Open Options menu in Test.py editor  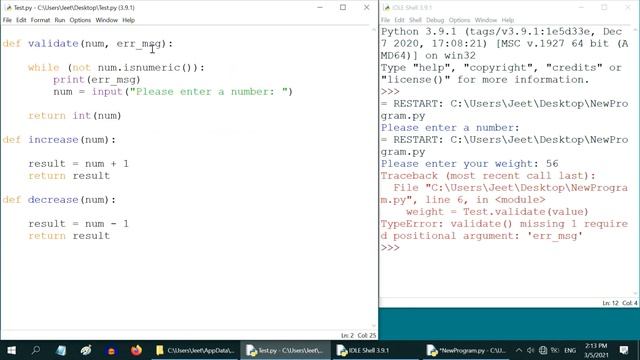80,20
